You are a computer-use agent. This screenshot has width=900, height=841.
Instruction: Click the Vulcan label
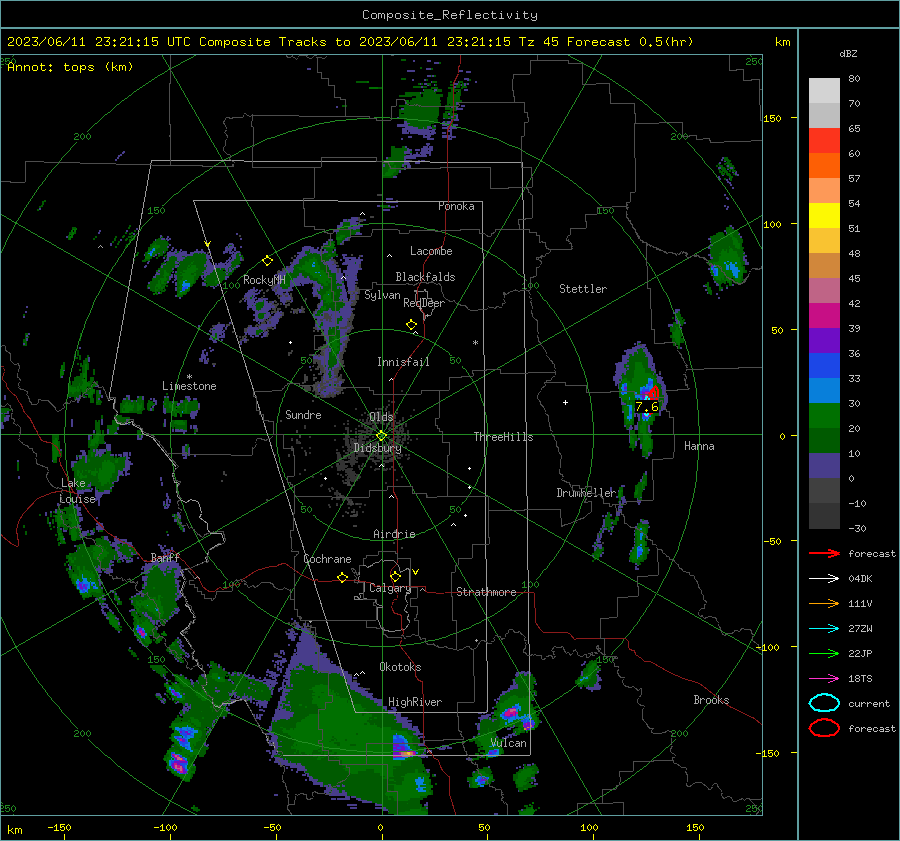[x=509, y=743]
